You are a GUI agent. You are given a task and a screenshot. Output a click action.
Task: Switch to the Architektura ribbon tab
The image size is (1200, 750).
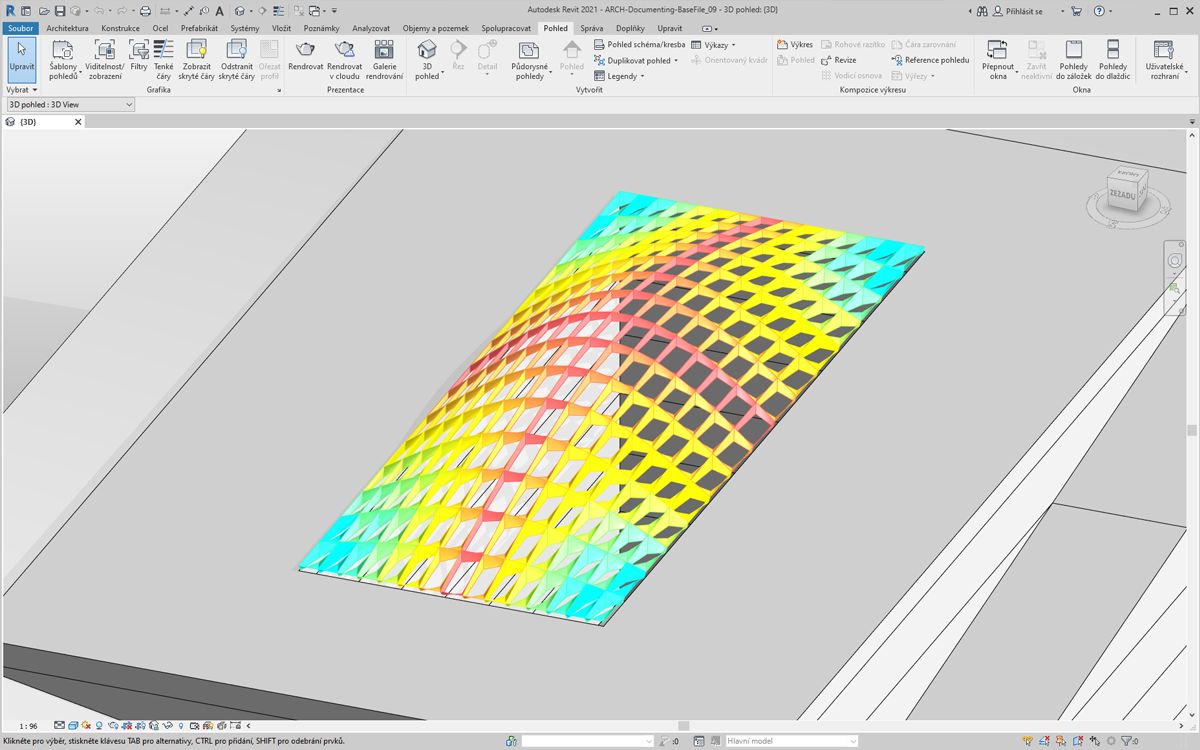(x=67, y=28)
